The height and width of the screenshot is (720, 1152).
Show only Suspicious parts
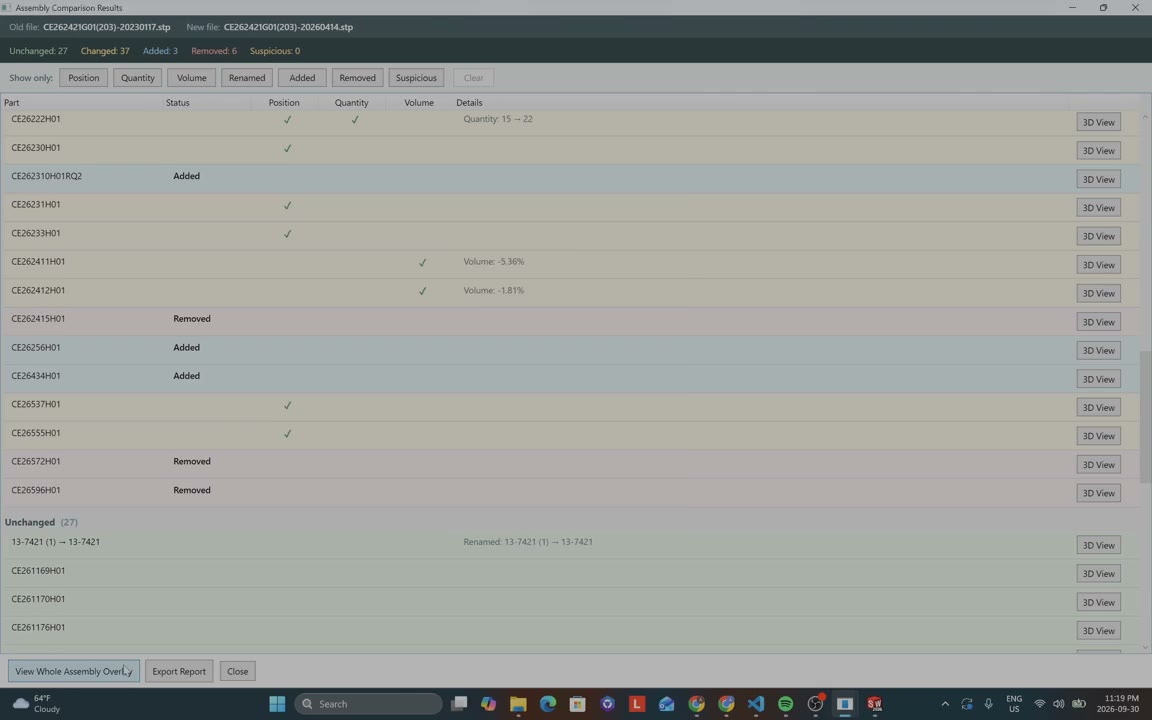pyautogui.click(x=416, y=78)
